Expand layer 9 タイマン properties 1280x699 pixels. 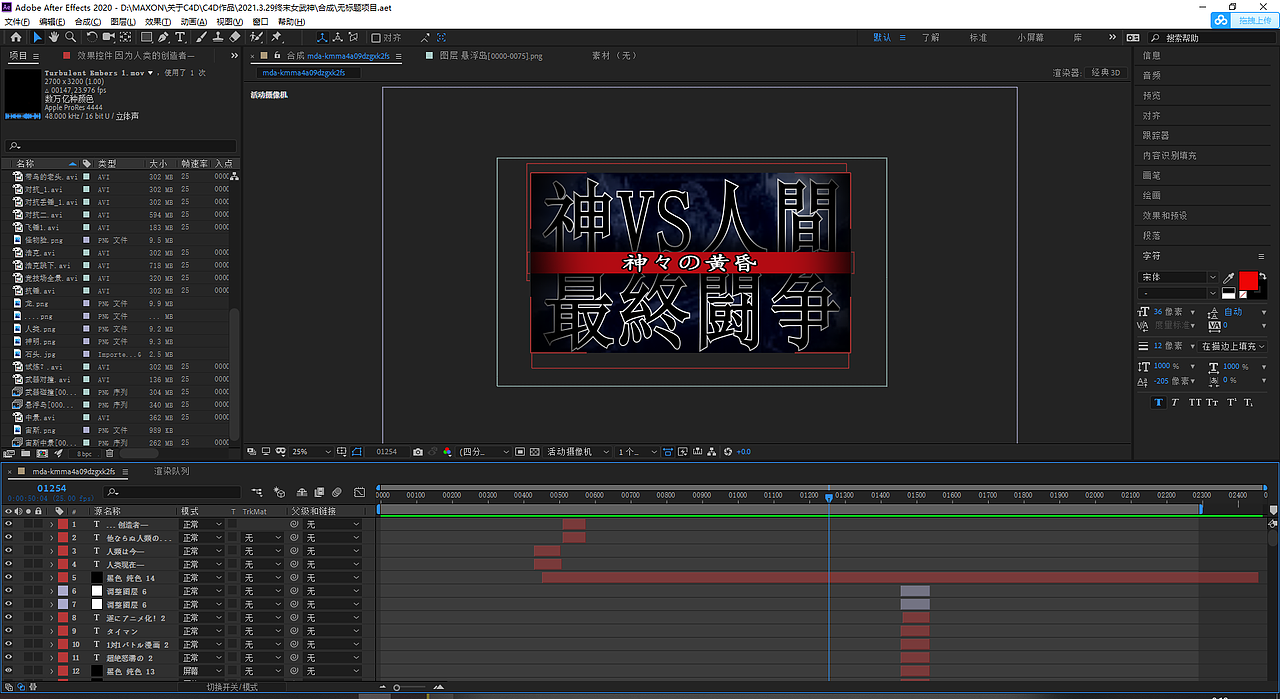click(x=51, y=631)
